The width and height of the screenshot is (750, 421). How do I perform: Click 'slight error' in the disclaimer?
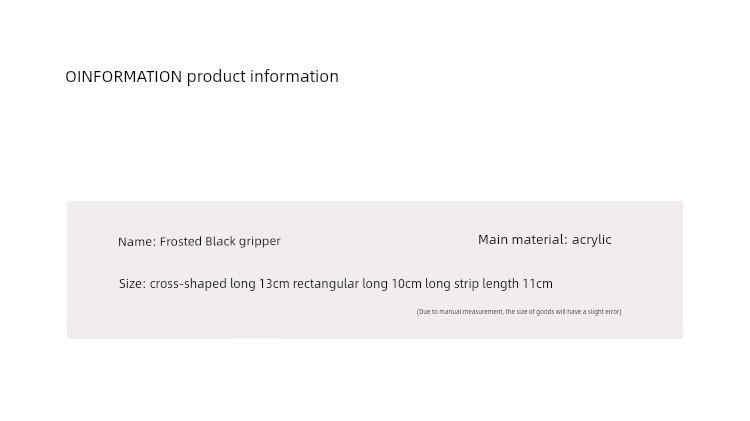pyautogui.click(x=603, y=312)
